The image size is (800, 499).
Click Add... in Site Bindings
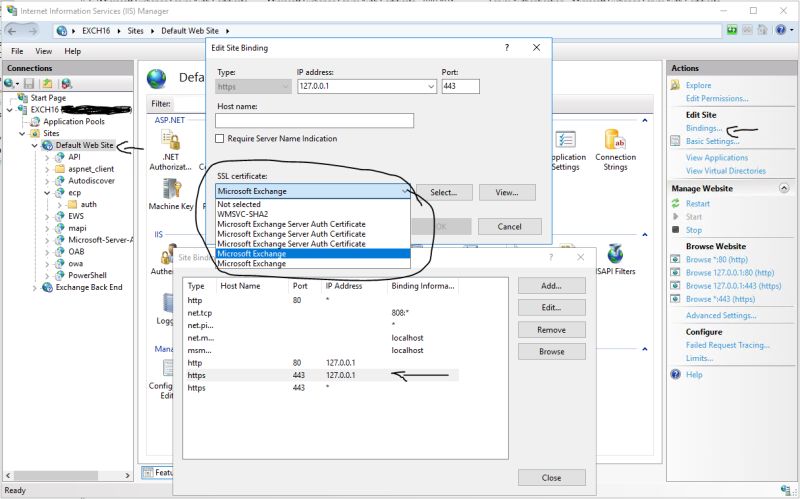point(552,286)
